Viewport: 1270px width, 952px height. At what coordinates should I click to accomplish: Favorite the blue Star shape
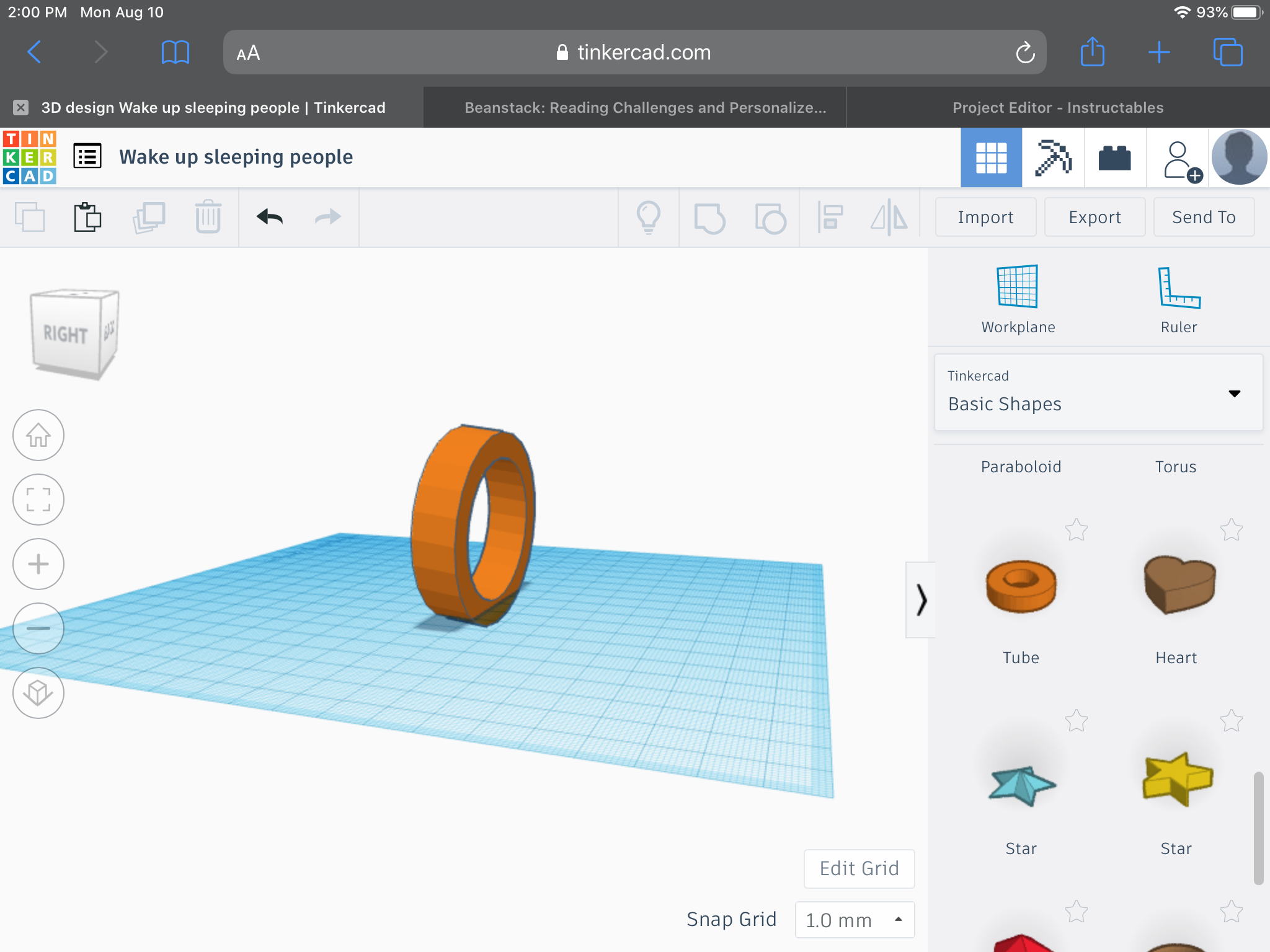(x=1077, y=720)
